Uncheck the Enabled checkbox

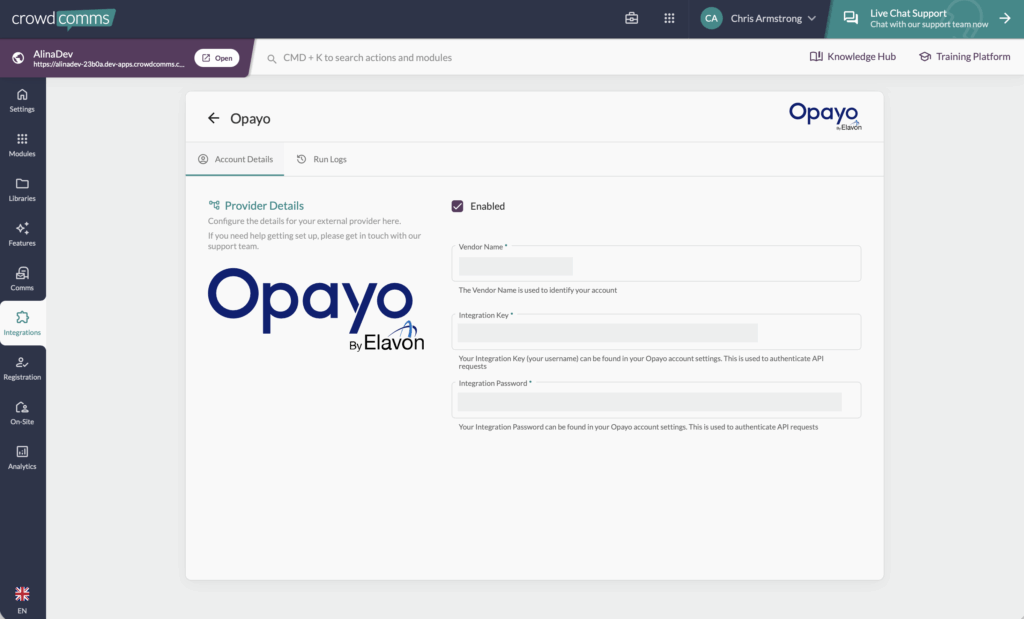pyautogui.click(x=458, y=206)
